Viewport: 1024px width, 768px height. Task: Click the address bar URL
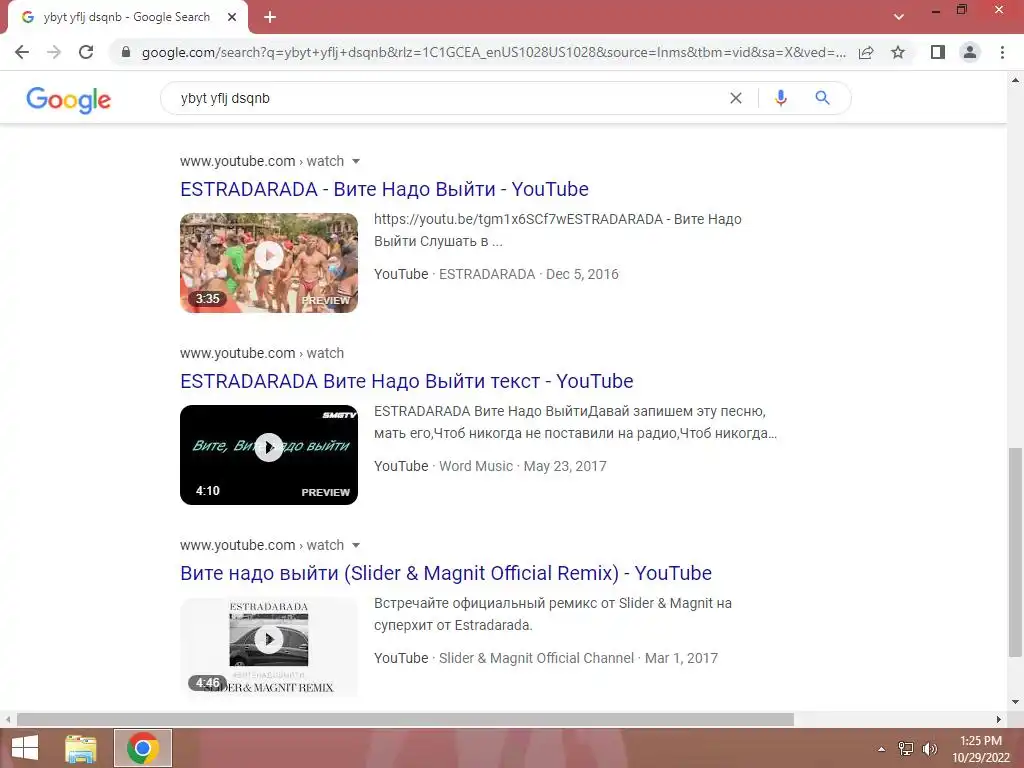493,52
